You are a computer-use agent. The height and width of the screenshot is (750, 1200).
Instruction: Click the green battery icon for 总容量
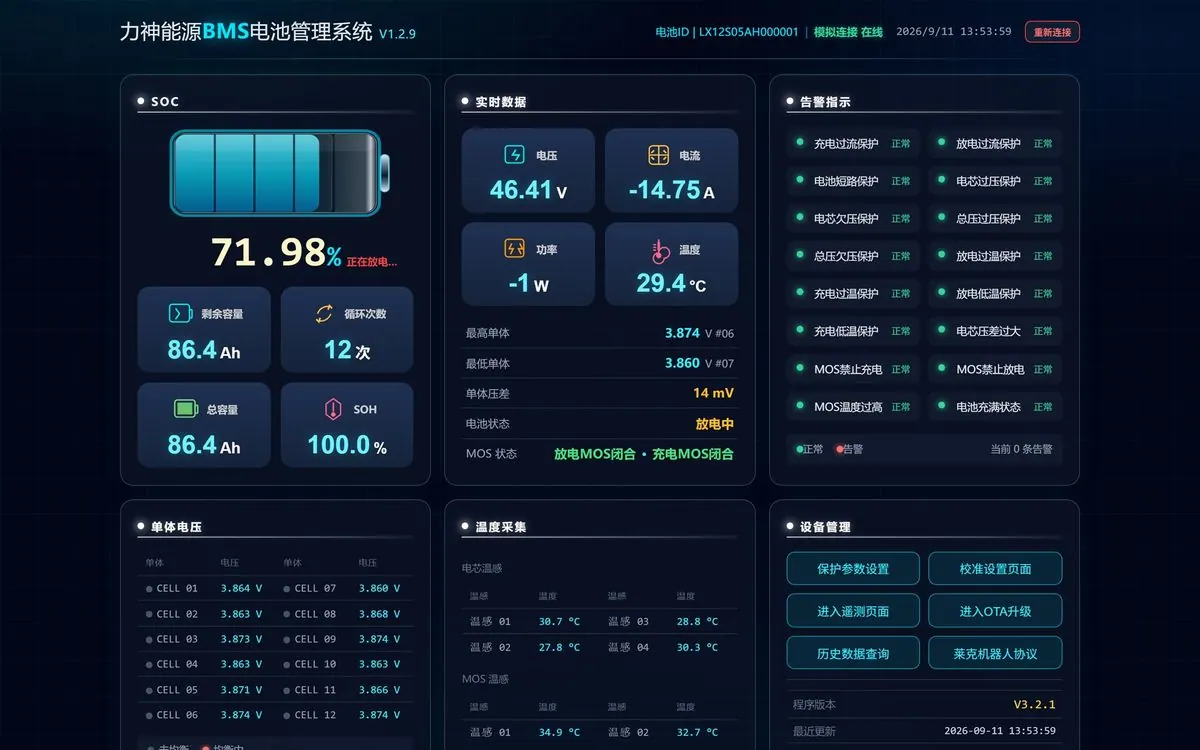click(x=186, y=408)
